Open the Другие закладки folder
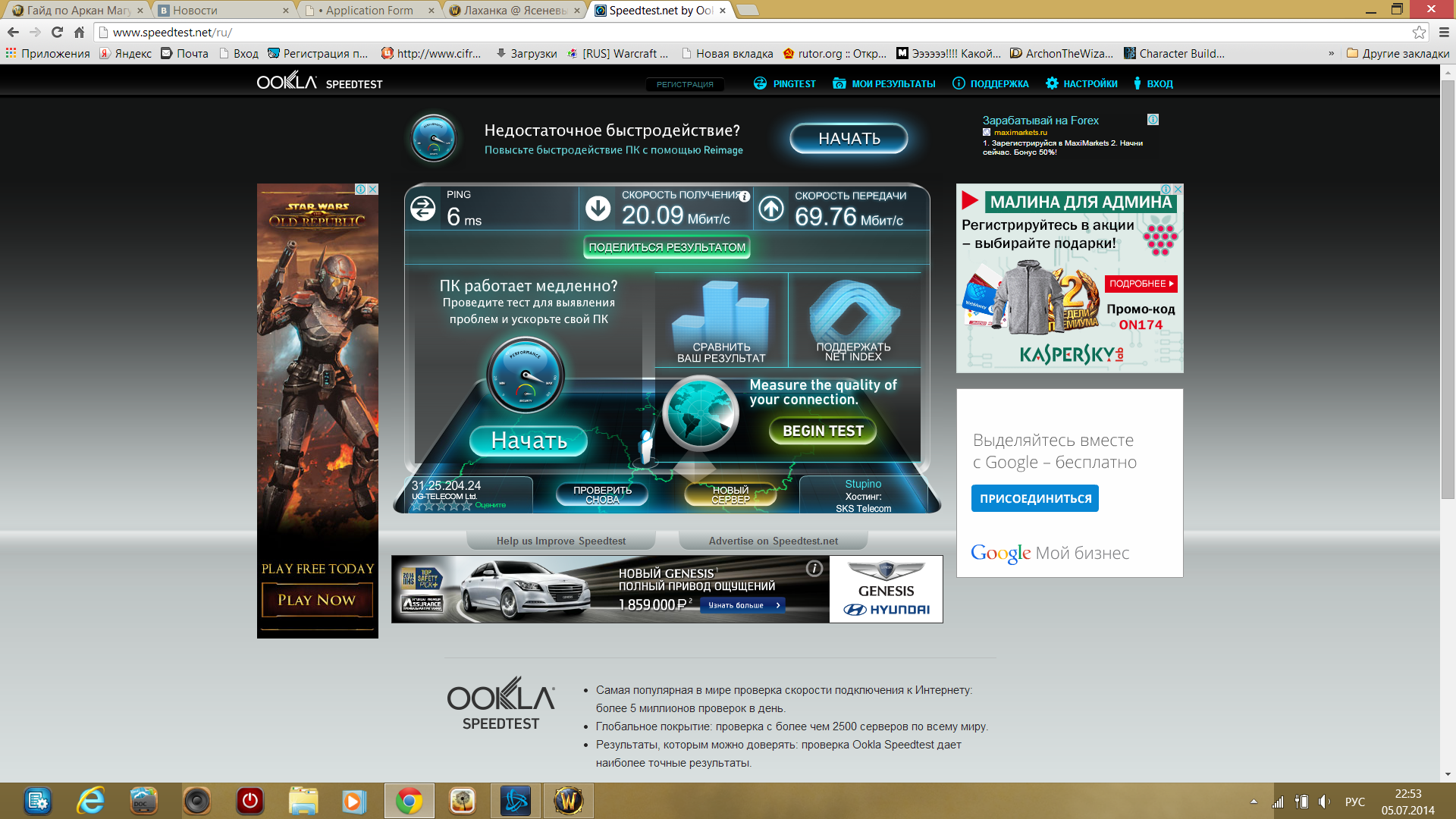The image size is (1456, 819). [1398, 54]
